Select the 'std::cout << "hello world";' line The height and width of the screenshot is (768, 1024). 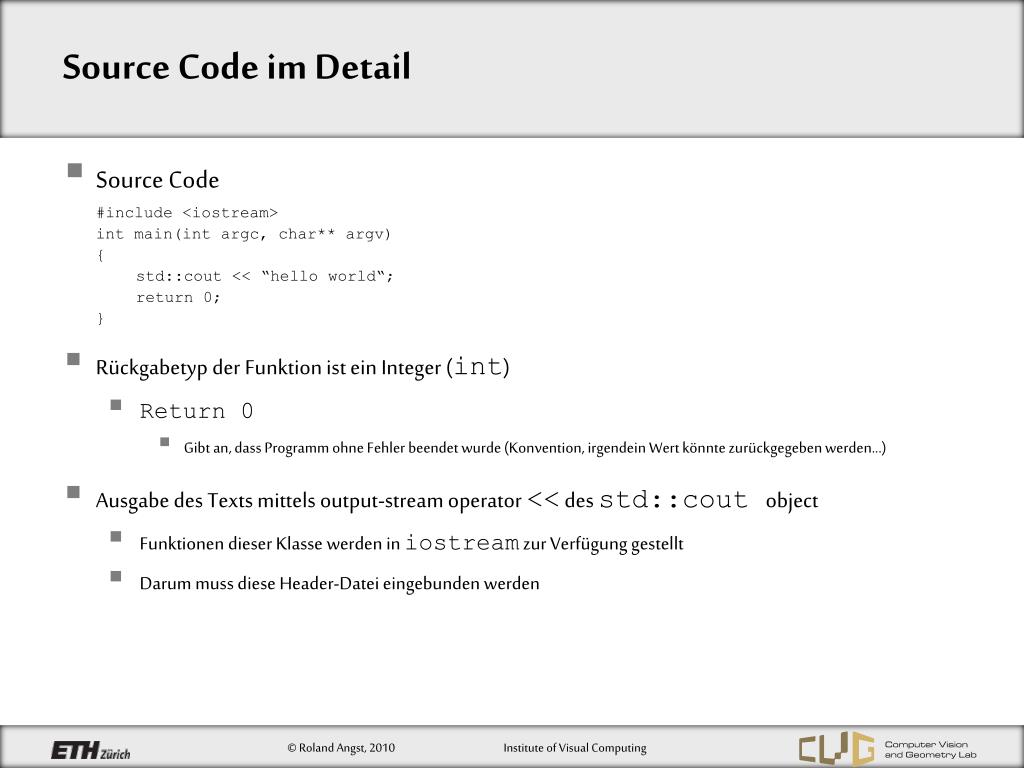[264, 276]
